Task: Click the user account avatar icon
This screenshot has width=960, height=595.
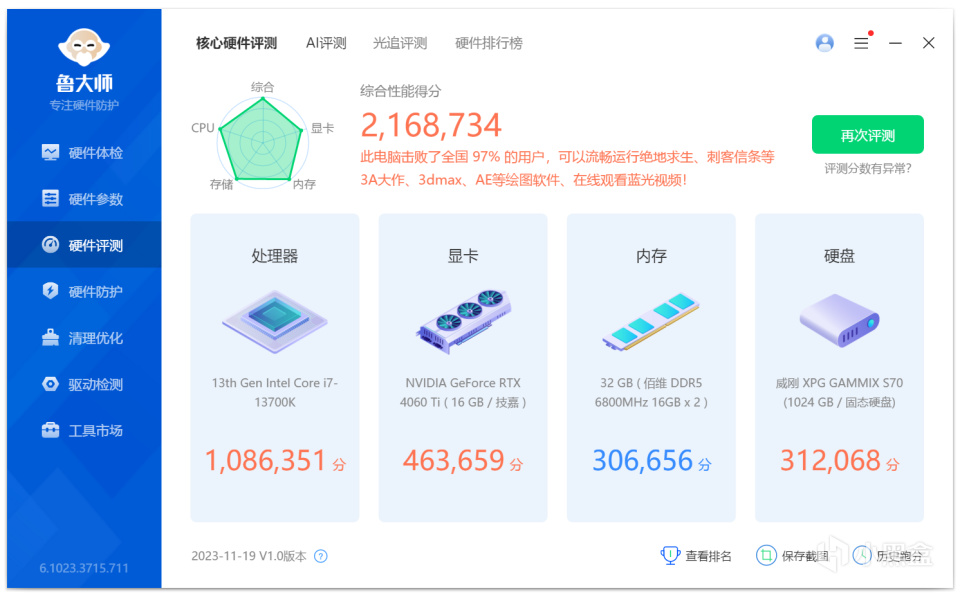Action: [x=825, y=43]
